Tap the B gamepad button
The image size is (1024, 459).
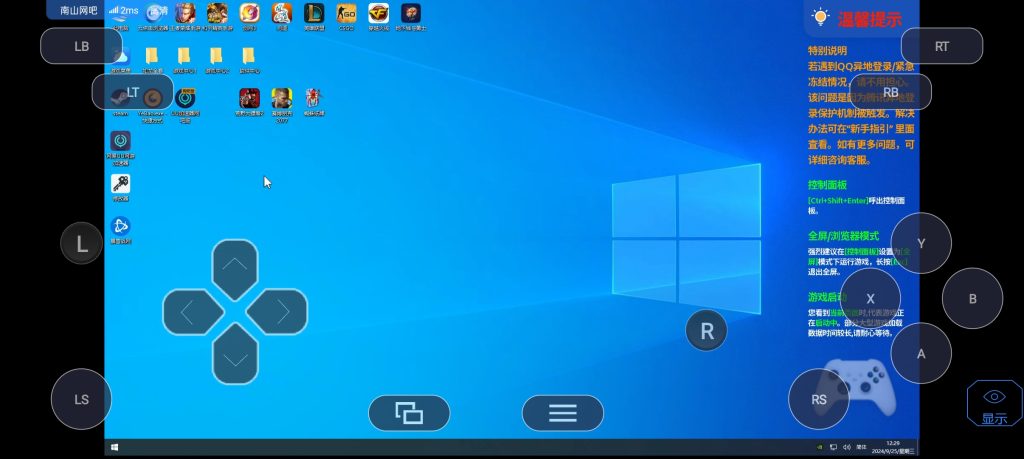(972, 299)
